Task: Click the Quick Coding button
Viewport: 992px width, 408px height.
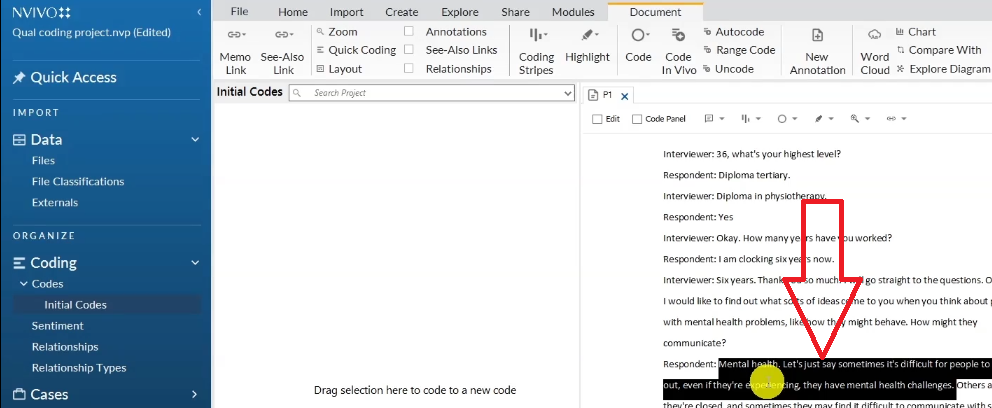Action: tap(361, 50)
